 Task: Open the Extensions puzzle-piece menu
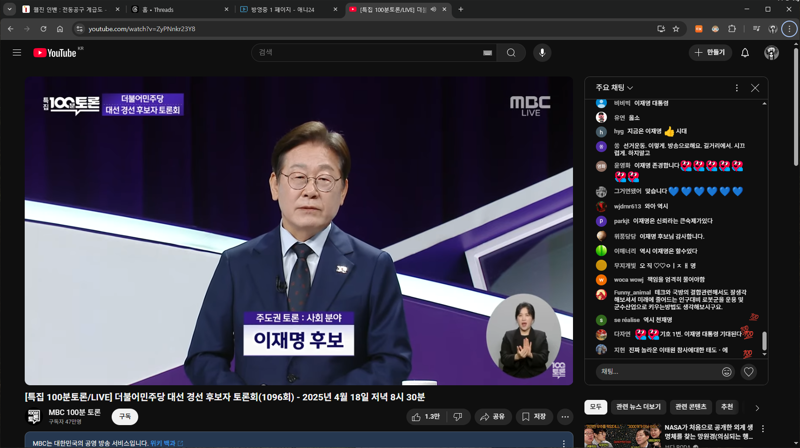point(732,29)
